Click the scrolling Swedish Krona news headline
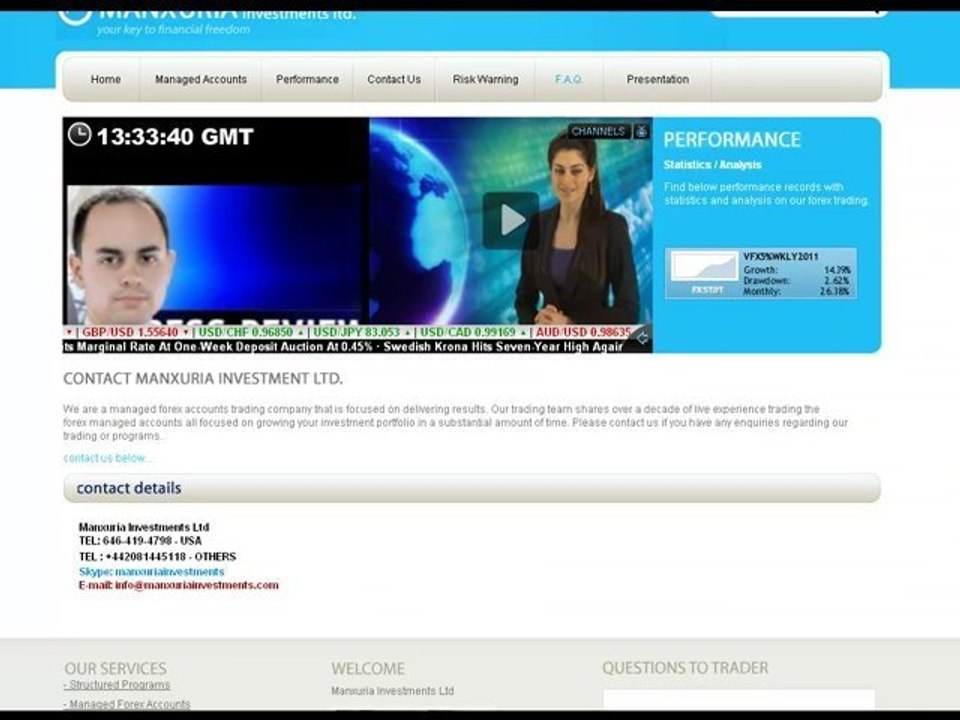Screen dimensions: 960x720 click(x=503, y=347)
